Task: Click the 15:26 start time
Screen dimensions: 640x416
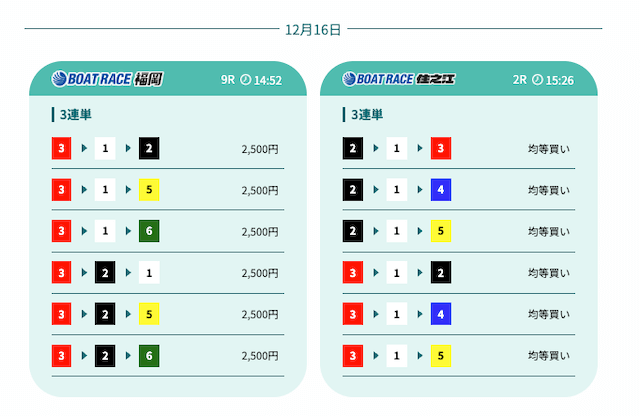Action: (x=559, y=80)
